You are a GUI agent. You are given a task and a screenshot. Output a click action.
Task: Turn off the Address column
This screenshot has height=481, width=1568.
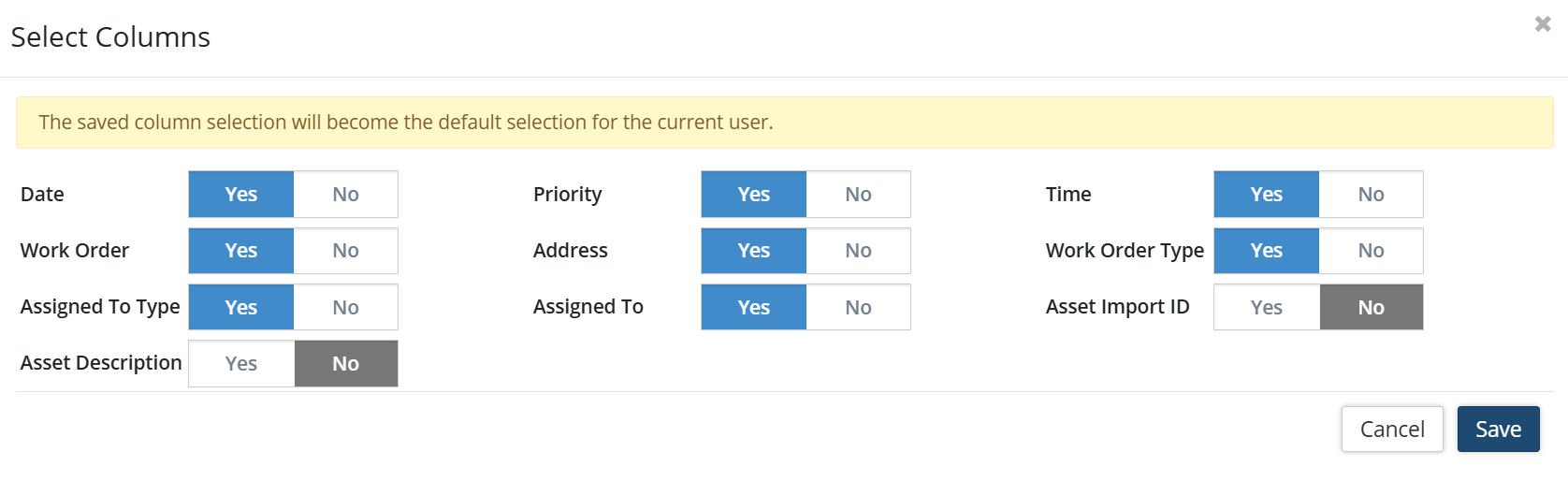point(858,251)
